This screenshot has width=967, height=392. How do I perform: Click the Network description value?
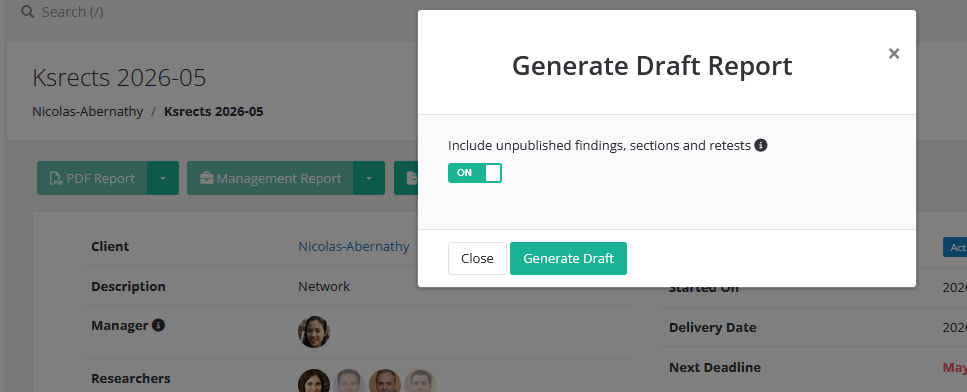point(324,287)
